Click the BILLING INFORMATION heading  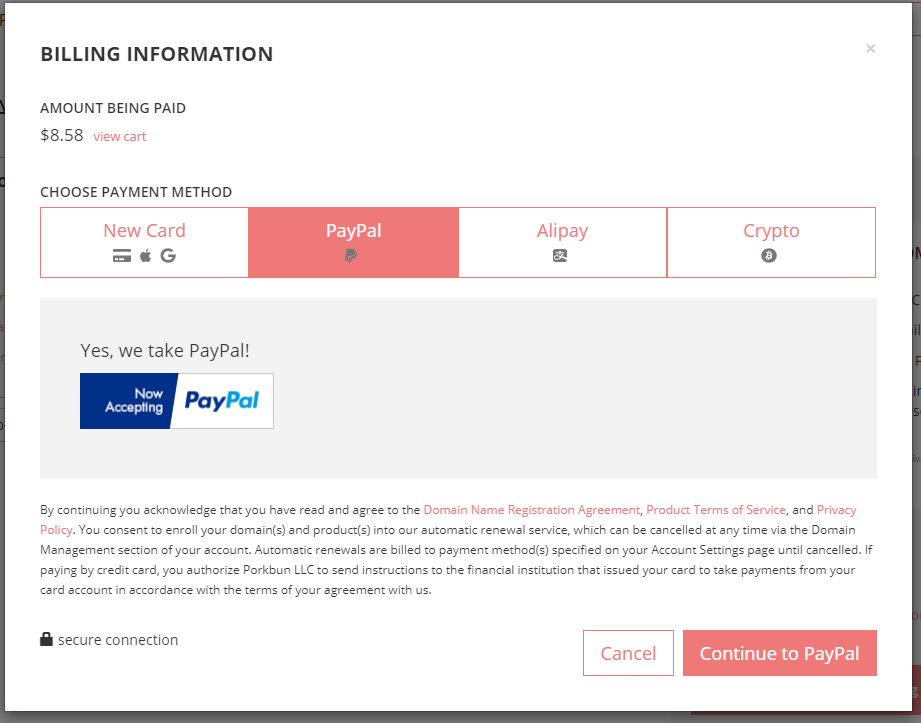coord(157,54)
